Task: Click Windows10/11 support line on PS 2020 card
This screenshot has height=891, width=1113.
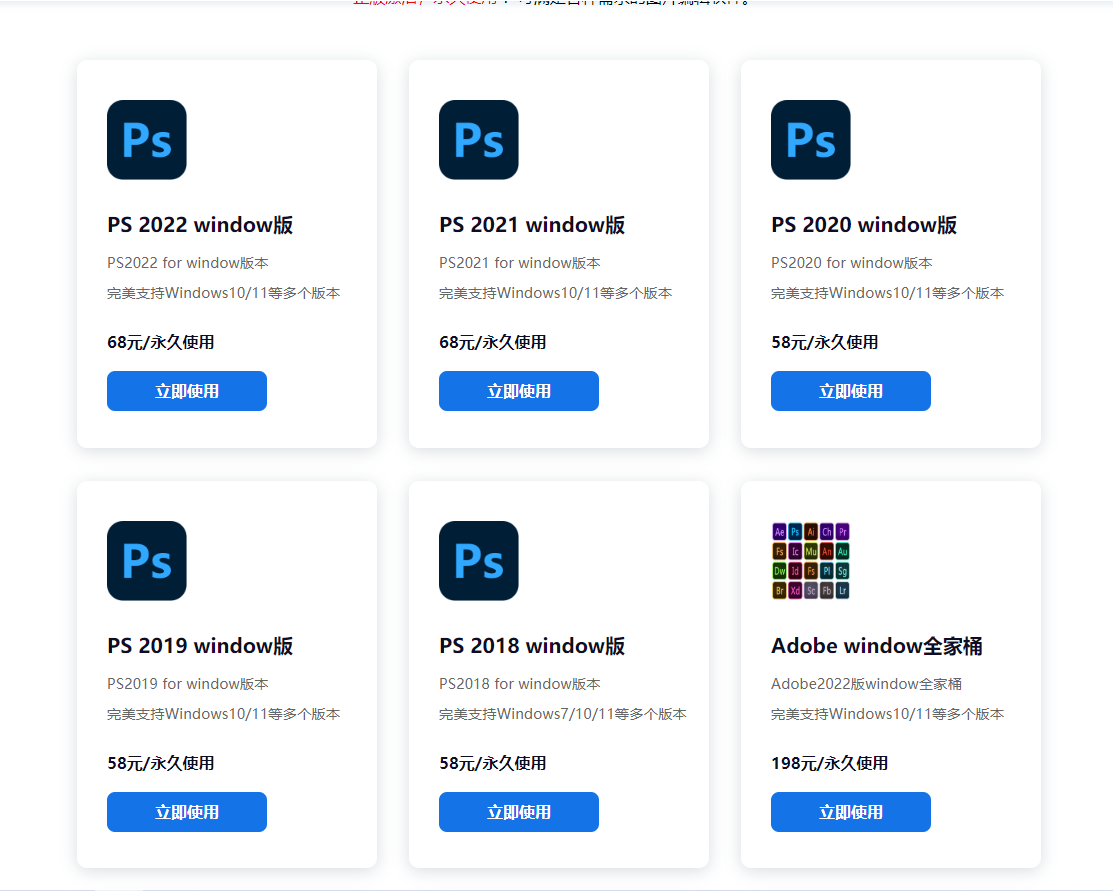Action: tap(887, 293)
